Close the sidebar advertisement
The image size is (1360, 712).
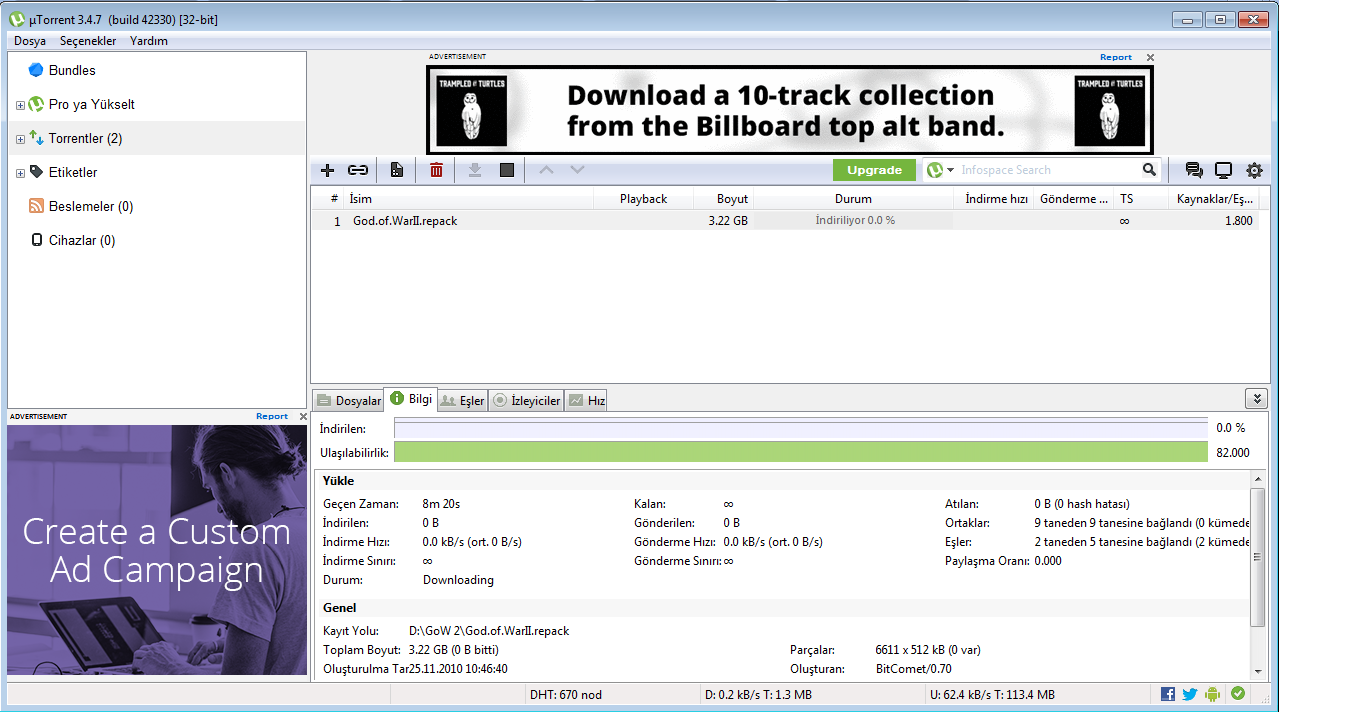click(303, 416)
